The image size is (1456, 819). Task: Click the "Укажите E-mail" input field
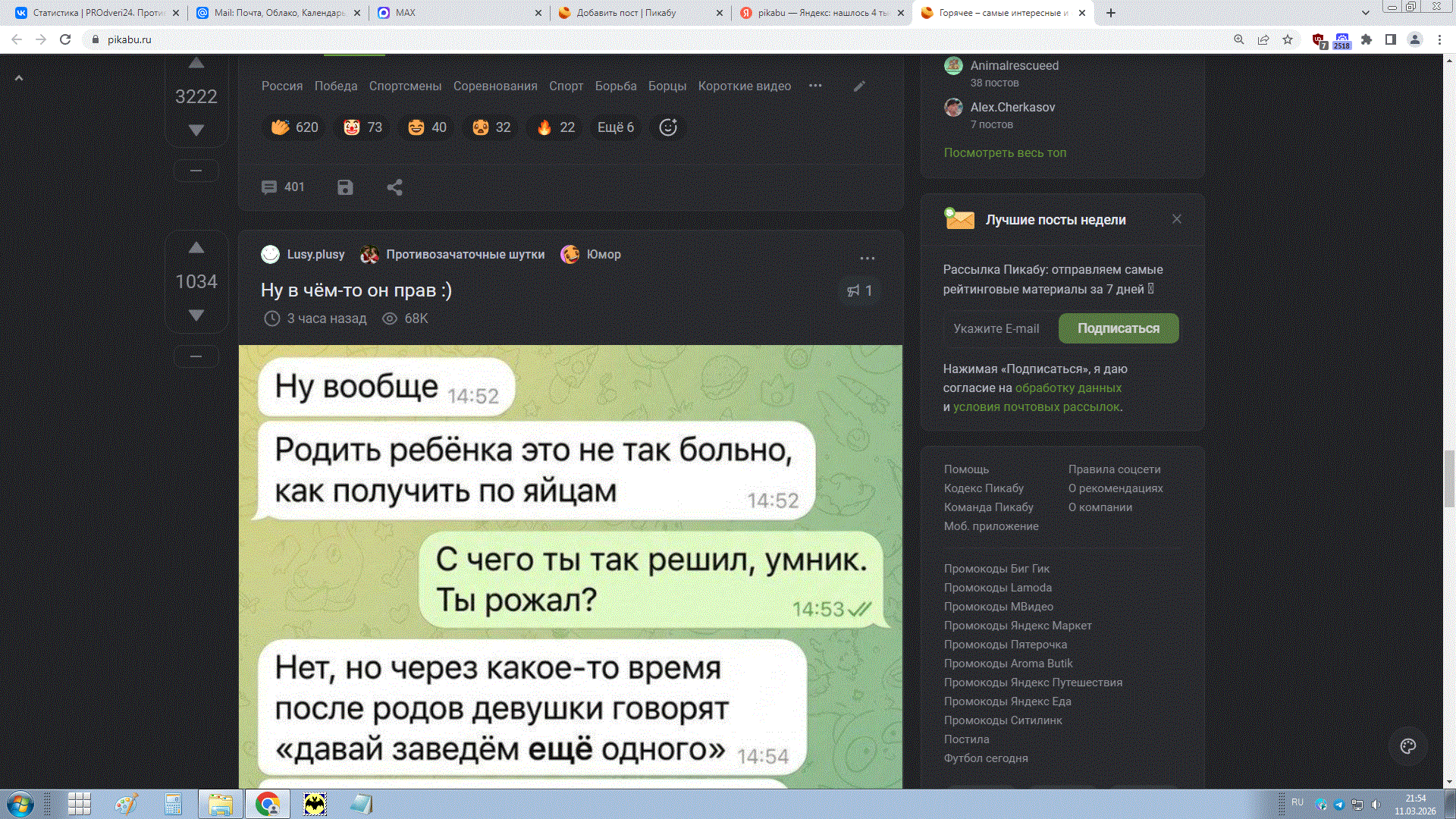pyautogui.click(x=999, y=328)
